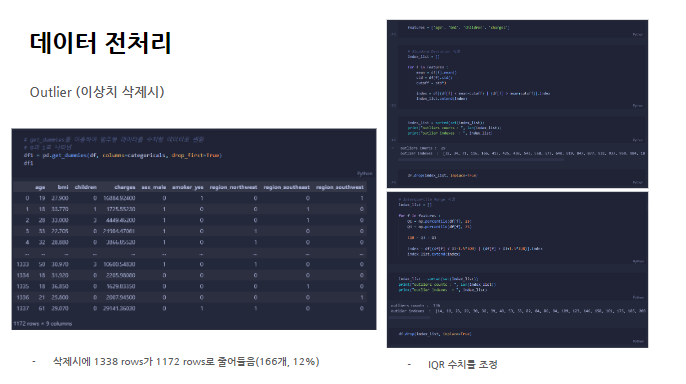
Task: Click the 'outlier indexes' output in the bottom-right screenshot
Action: (518, 311)
